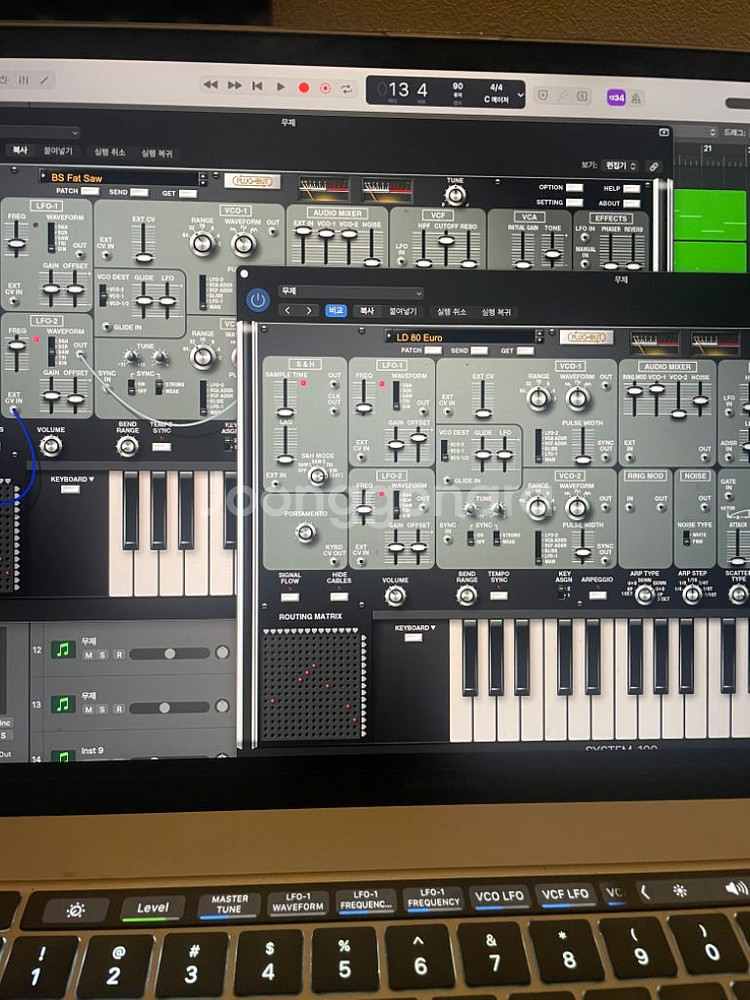The height and width of the screenshot is (1000, 750).
Task: Click the VCO-1 WAVEFORM knob in the front window
Action: click(x=577, y=399)
